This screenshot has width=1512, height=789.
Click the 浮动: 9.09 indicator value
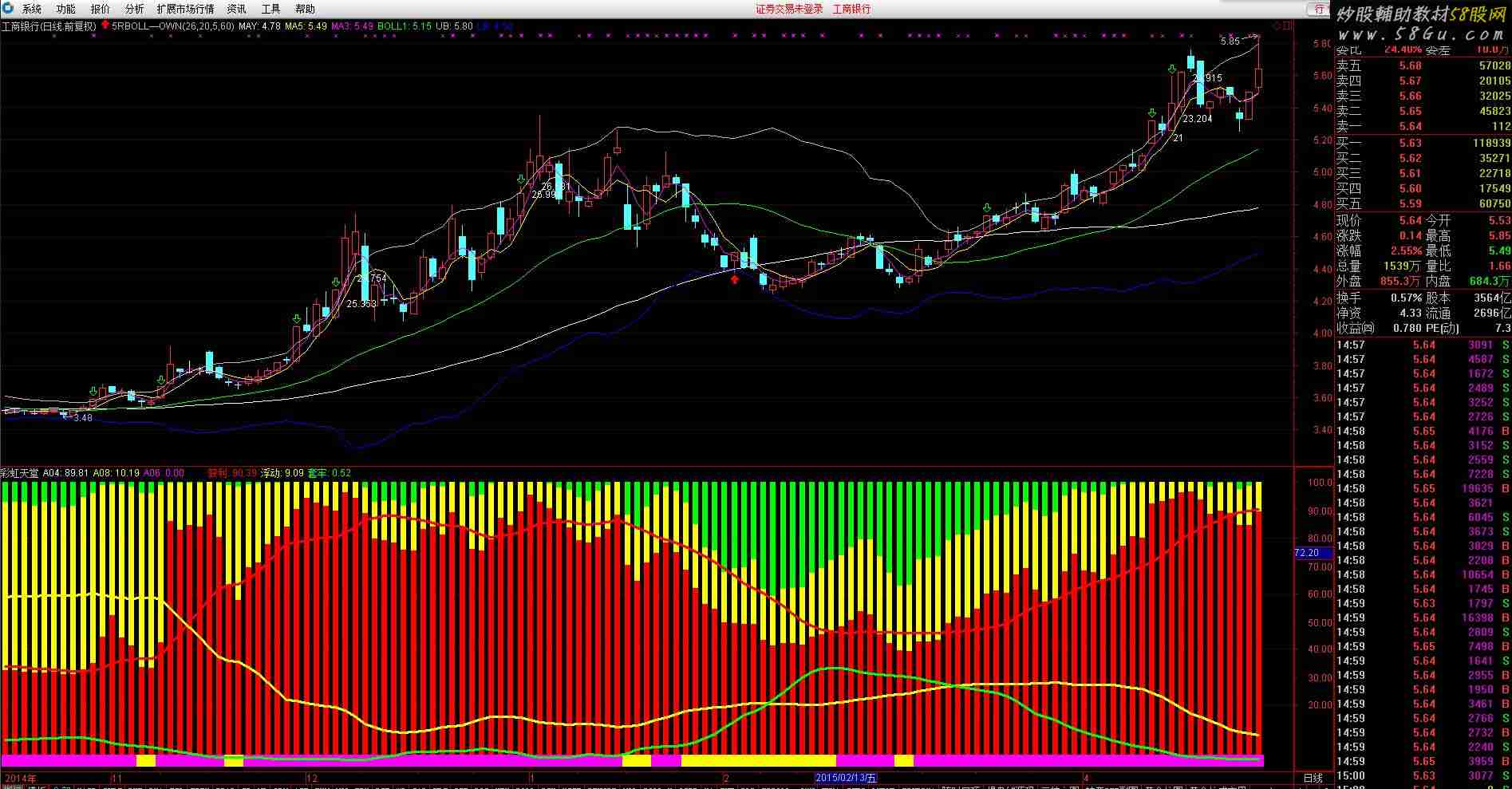click(282, 473)
